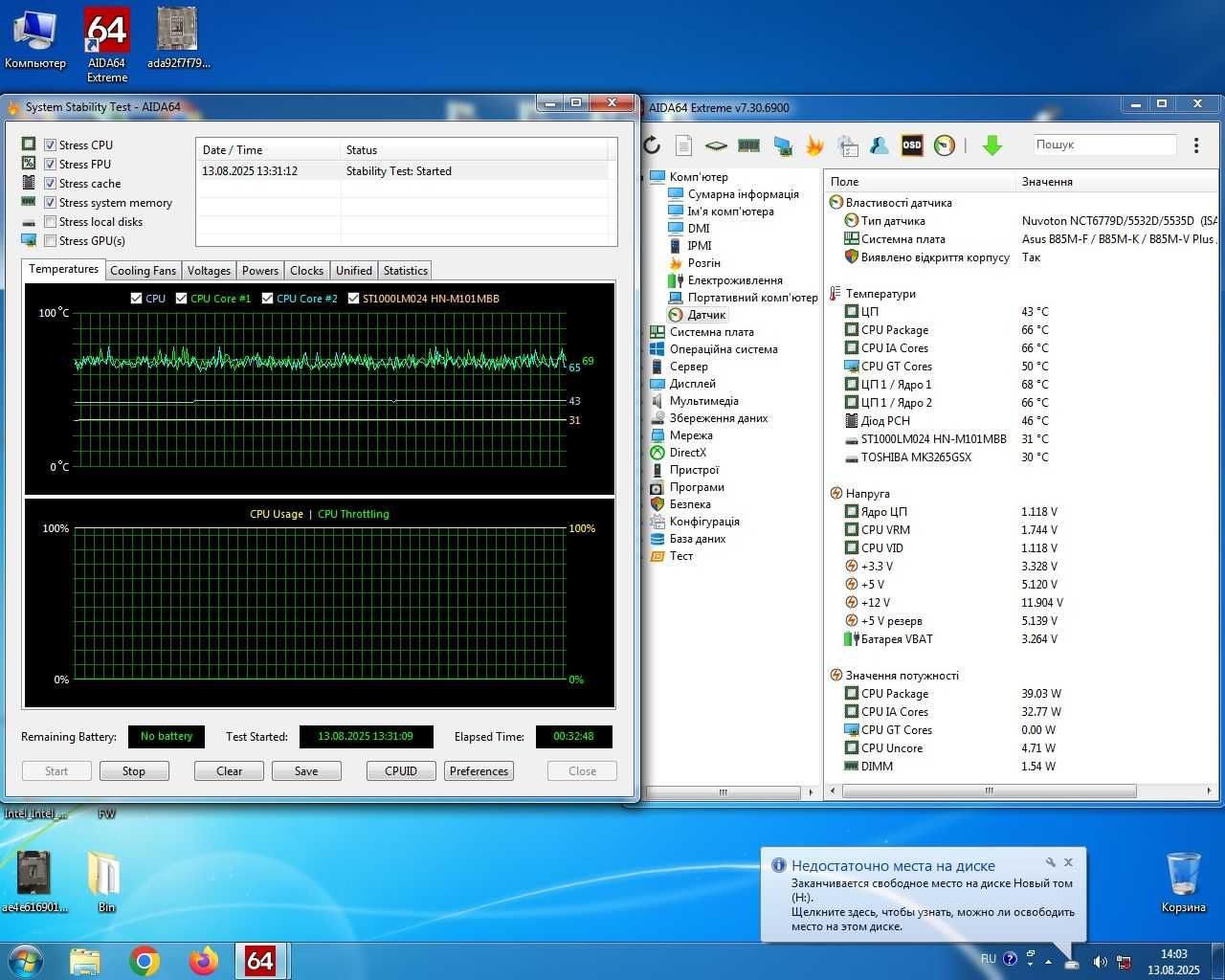The height and width of the screenshot is (980, 1225).
Task: Uncheck the Stress cache option
Action: click(51, 184)
